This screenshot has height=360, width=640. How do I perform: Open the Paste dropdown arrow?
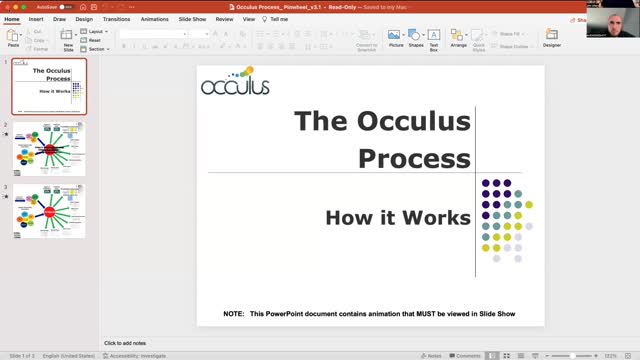click(21, 35)
